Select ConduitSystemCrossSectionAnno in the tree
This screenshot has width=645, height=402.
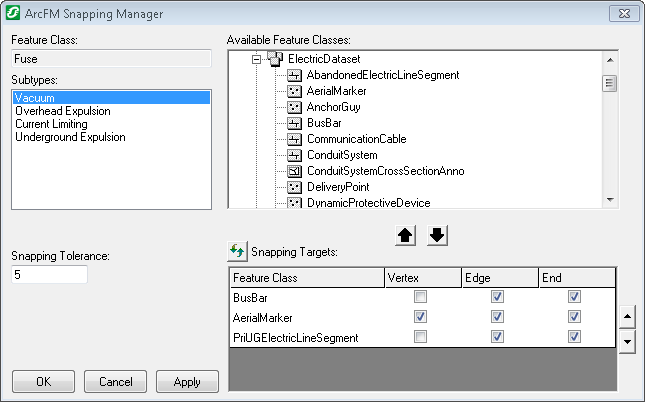coord(385,171)
